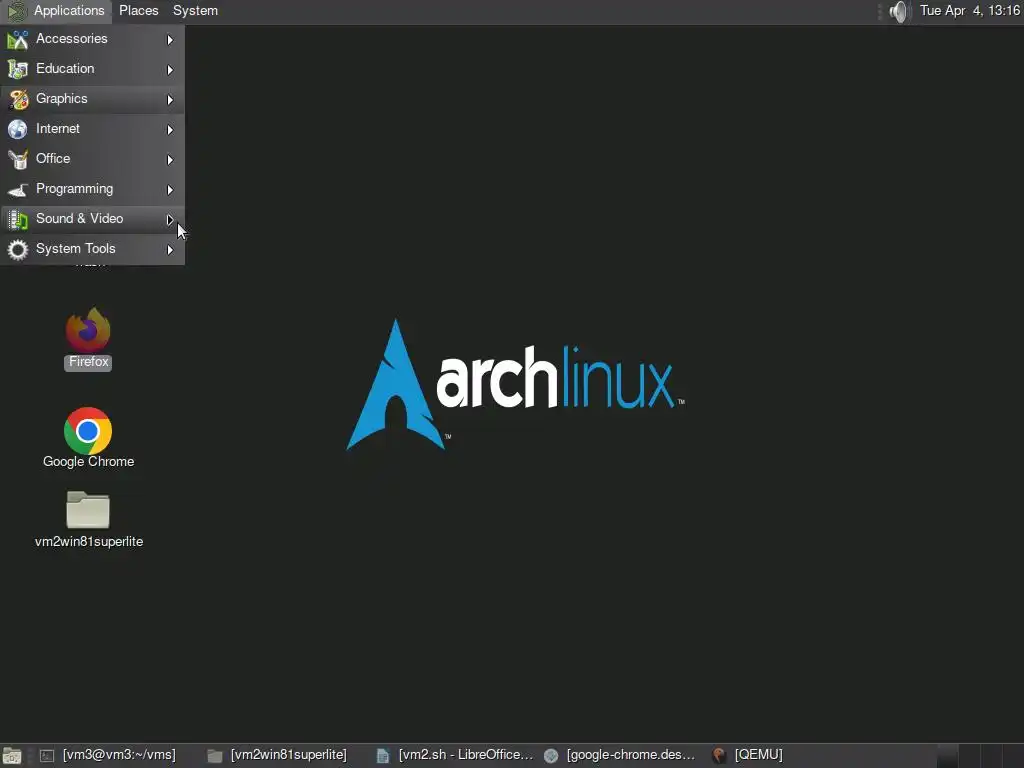
Task: Open the Sound & Video menu category
Action: point(92,219)
